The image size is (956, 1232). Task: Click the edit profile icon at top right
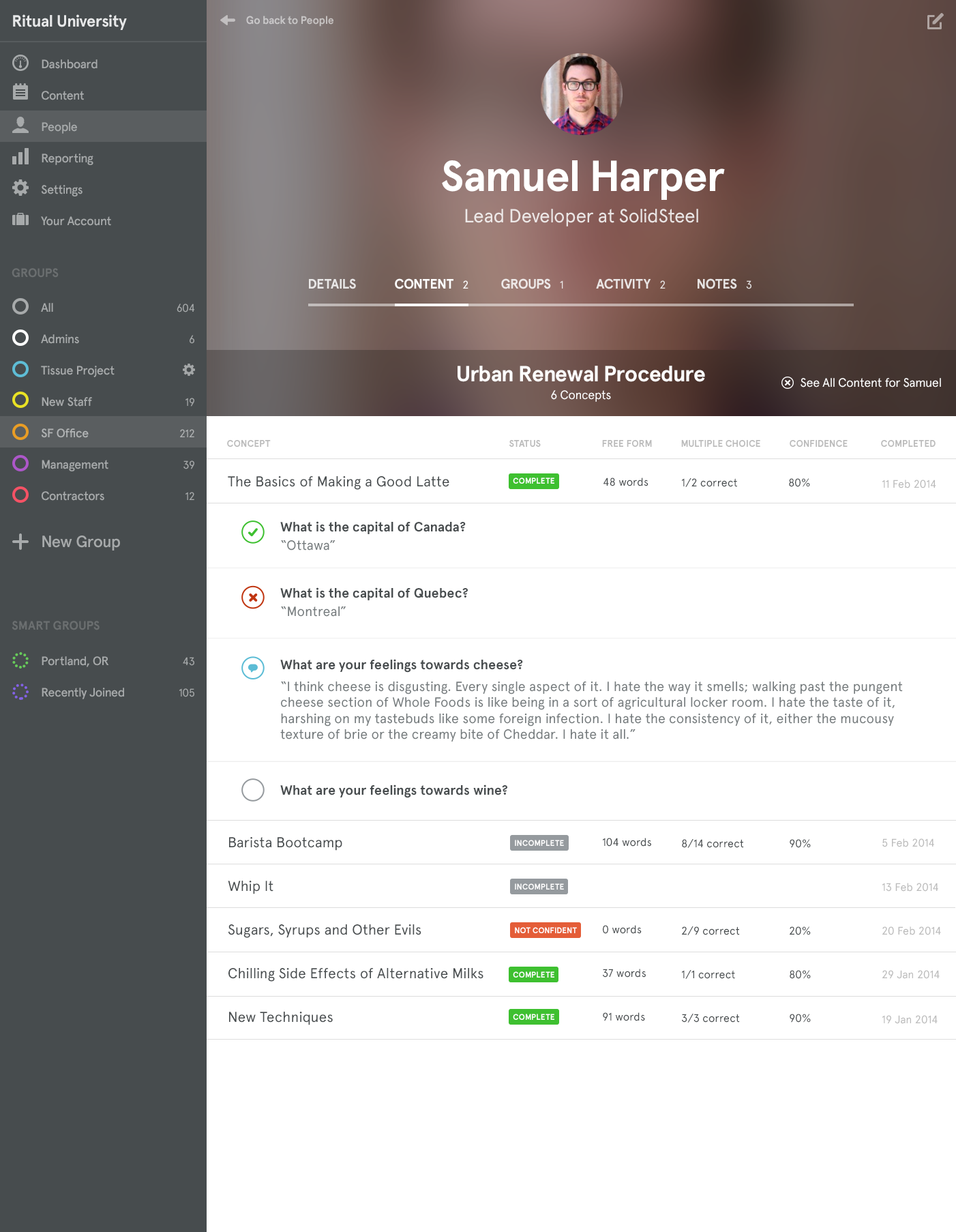coord(935,21)
